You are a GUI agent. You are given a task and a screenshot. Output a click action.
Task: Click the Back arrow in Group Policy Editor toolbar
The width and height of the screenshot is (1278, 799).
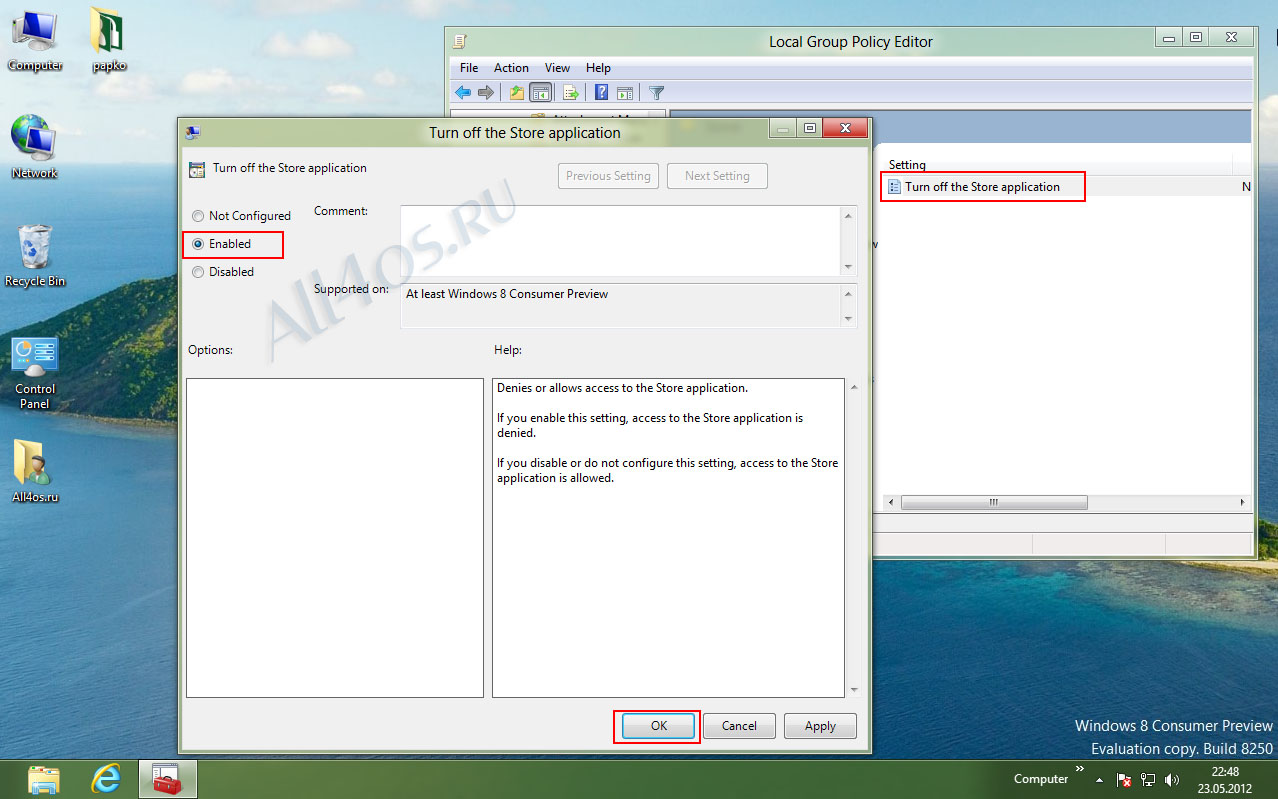click(463, 93)
